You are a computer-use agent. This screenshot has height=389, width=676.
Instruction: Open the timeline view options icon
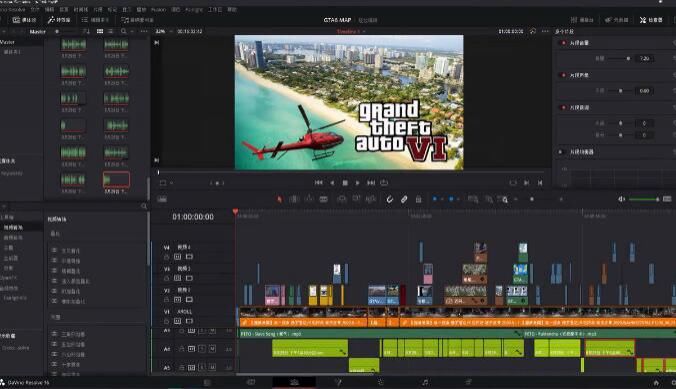[162, 199]
